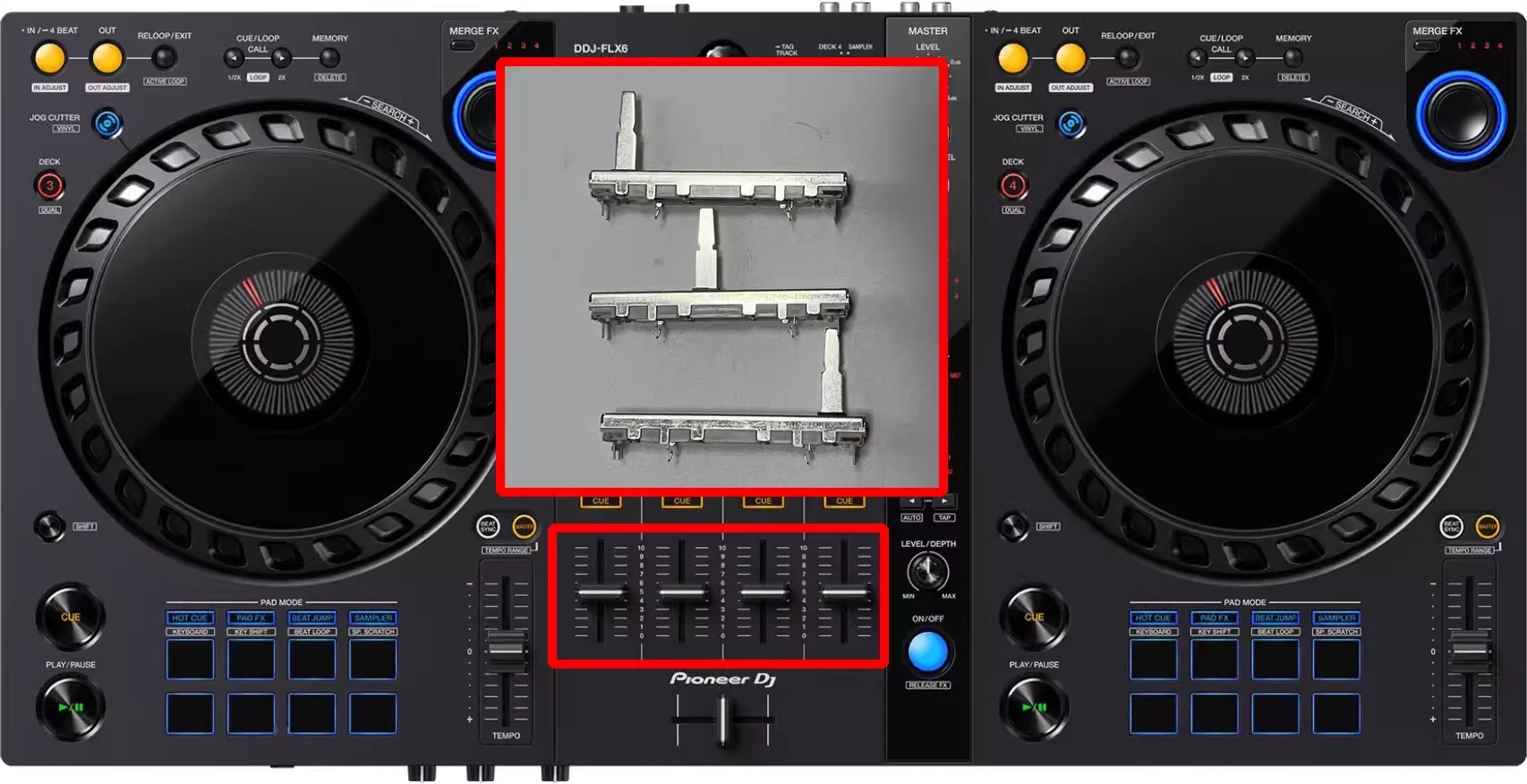Hit the right deck OUT loop button
The height and width of the screenshot is (784, 1527).
pos(1071,58)
